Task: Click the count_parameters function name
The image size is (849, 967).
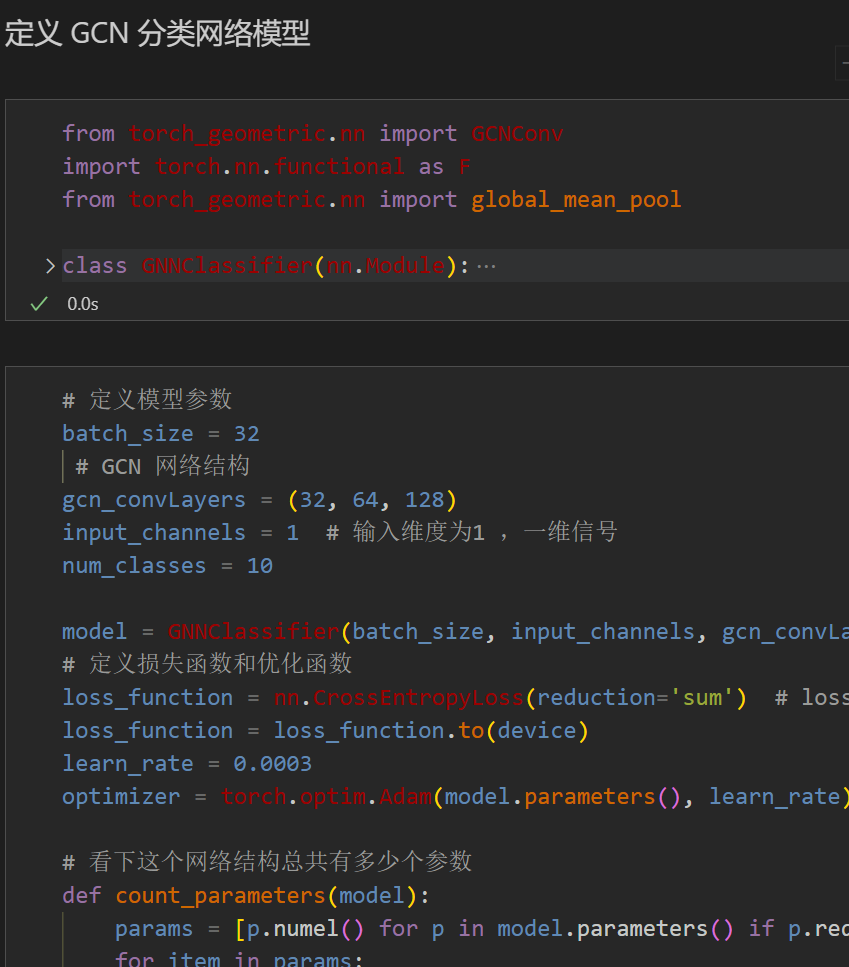Action: pos(220,894)
